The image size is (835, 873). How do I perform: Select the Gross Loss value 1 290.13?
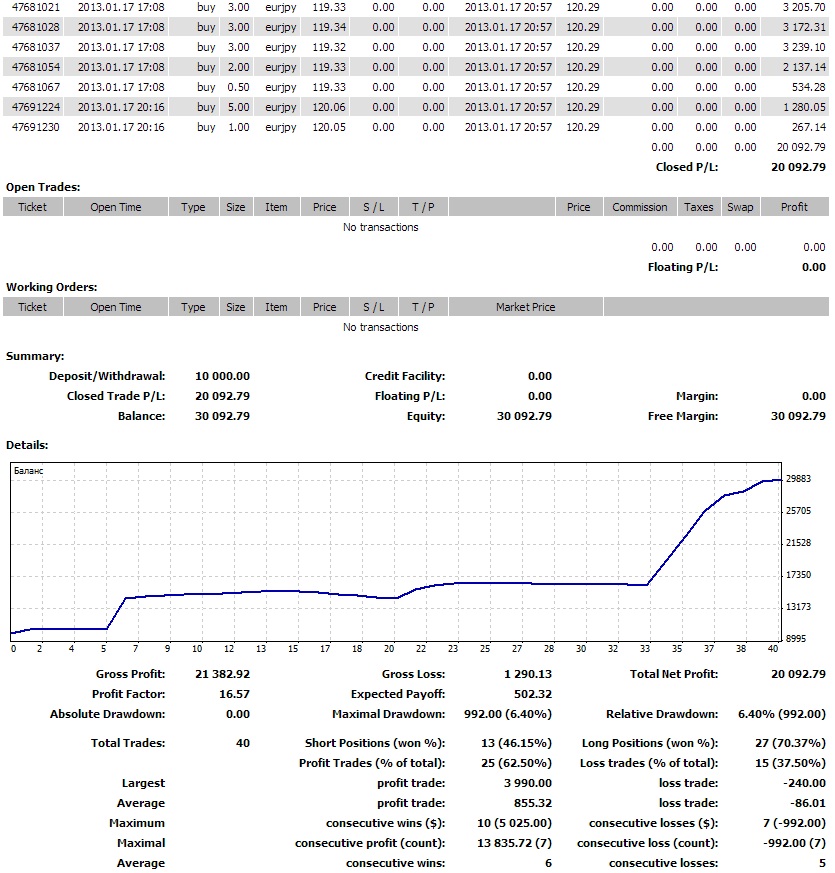point(528,674)
